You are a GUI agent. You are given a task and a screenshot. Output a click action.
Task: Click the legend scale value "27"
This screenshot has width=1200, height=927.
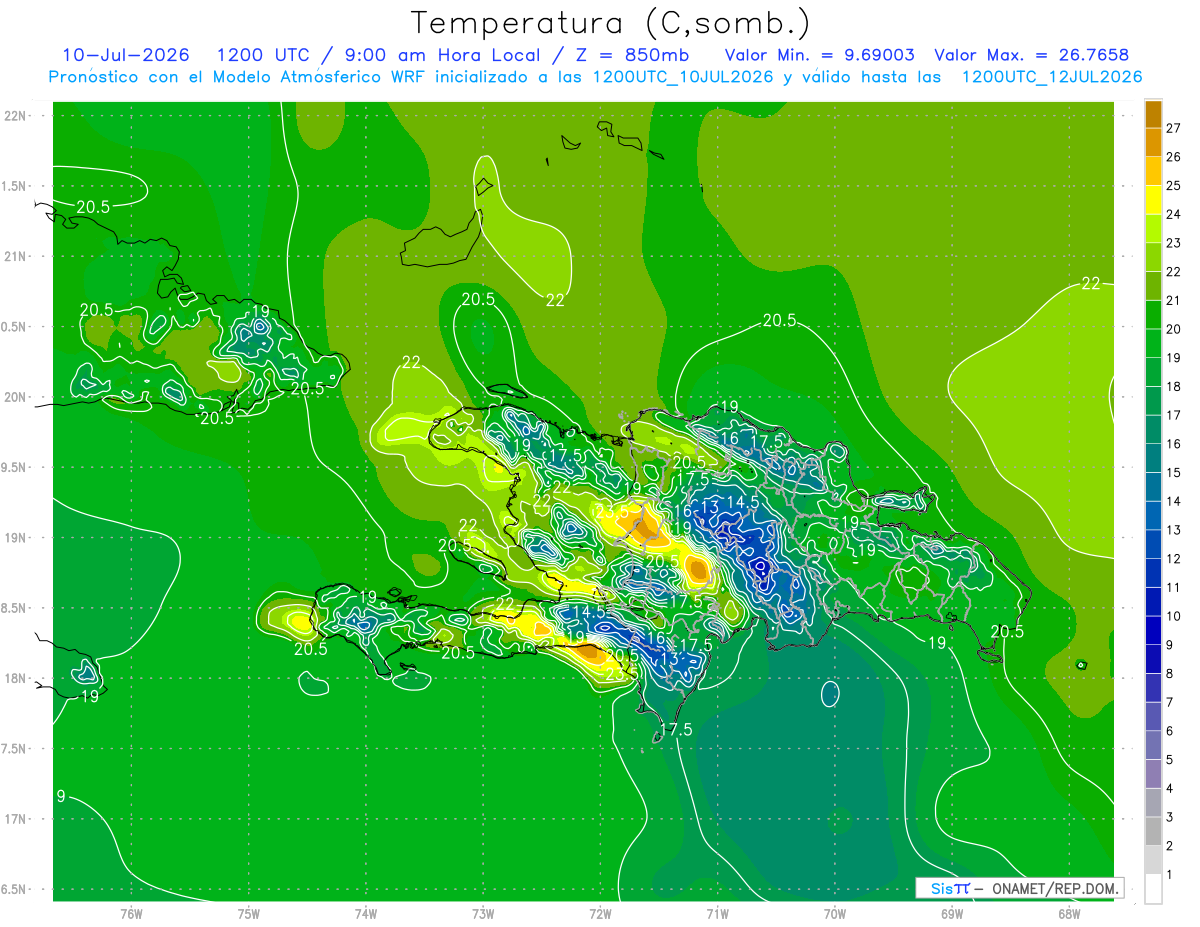(x=1174, y=128)
